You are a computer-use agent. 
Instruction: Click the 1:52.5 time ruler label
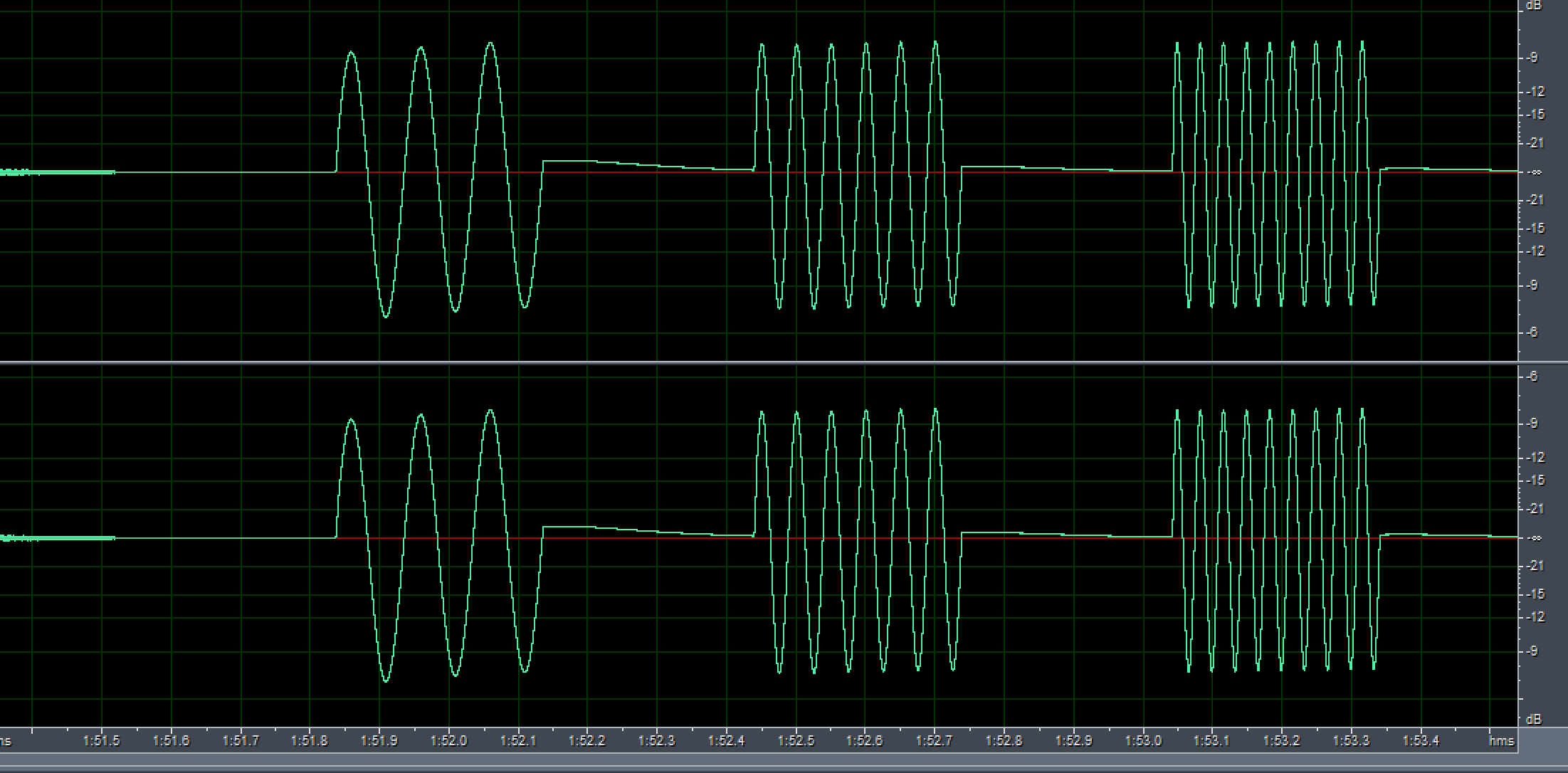click(x=796, y=741)
